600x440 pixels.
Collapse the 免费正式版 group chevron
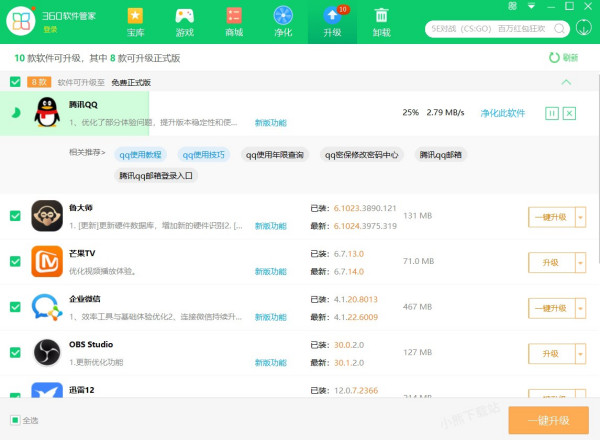(566, 82)
